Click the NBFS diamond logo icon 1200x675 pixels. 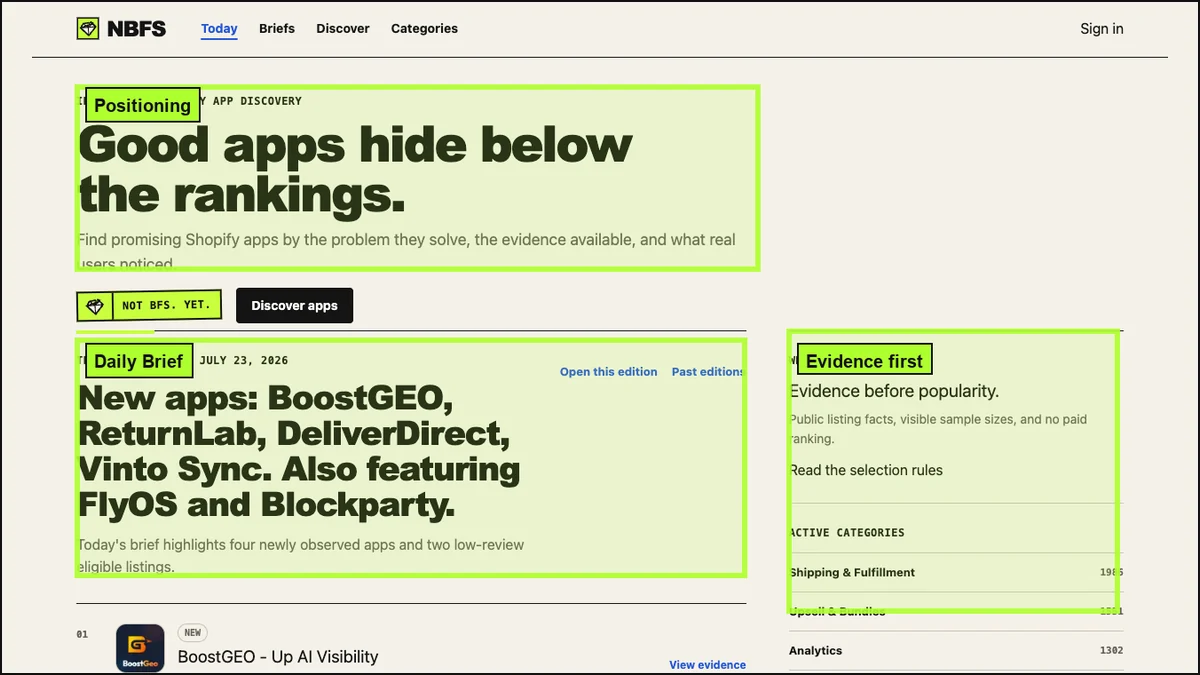pyautogui.click(x=88, y=29)
